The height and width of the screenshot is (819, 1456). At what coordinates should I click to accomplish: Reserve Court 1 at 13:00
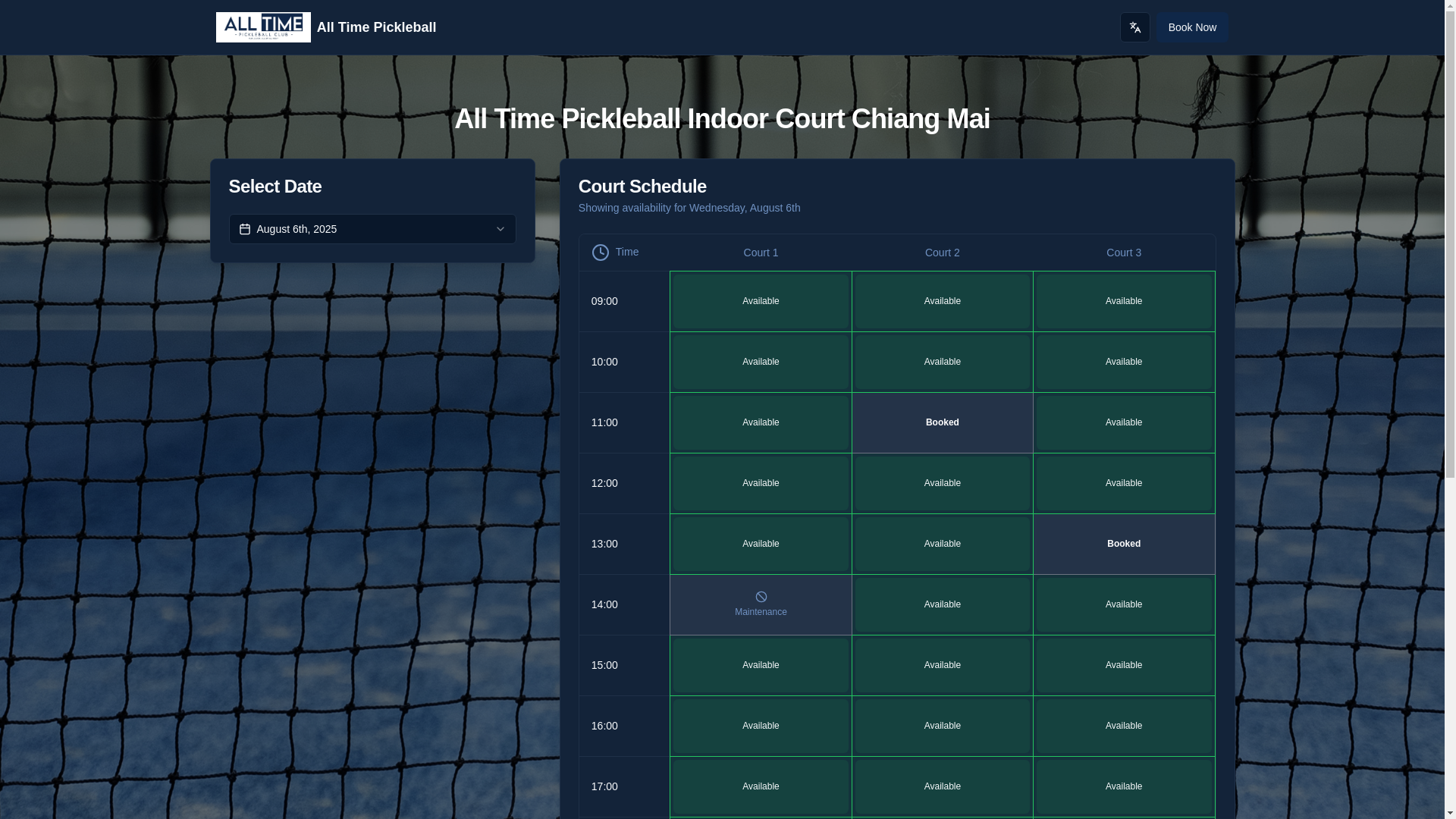[761, 544]
